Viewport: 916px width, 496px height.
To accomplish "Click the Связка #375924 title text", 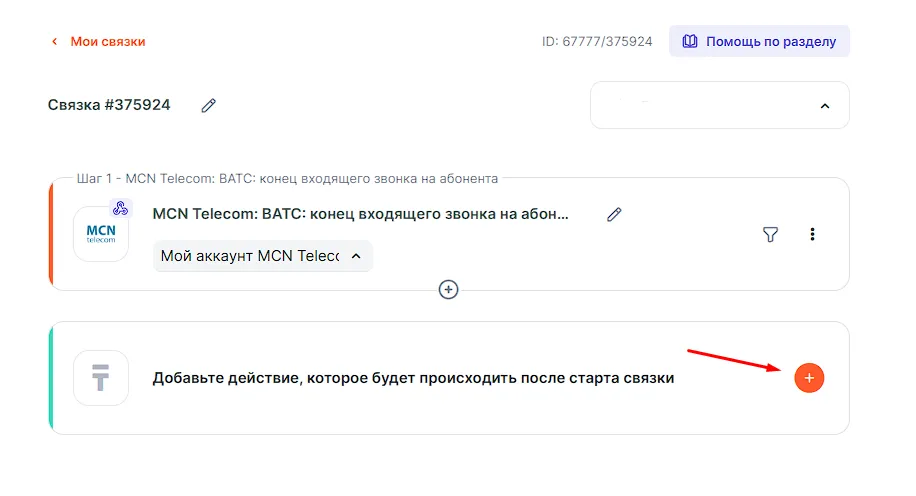I will [109, 105].
